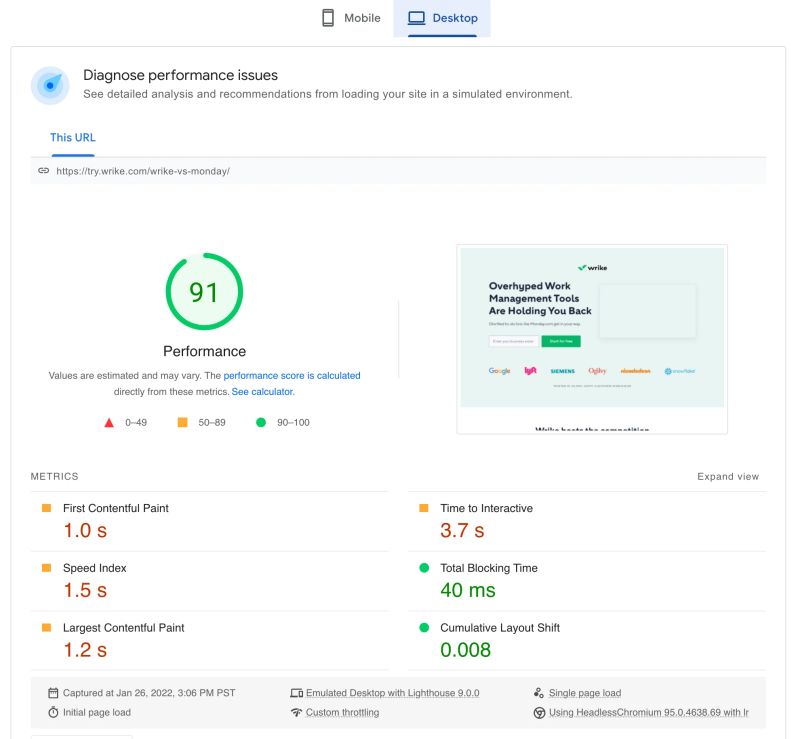
Task: Click the red triangle 0–49 legend icon
Action: pyautogui.click(x=109, y=423)
